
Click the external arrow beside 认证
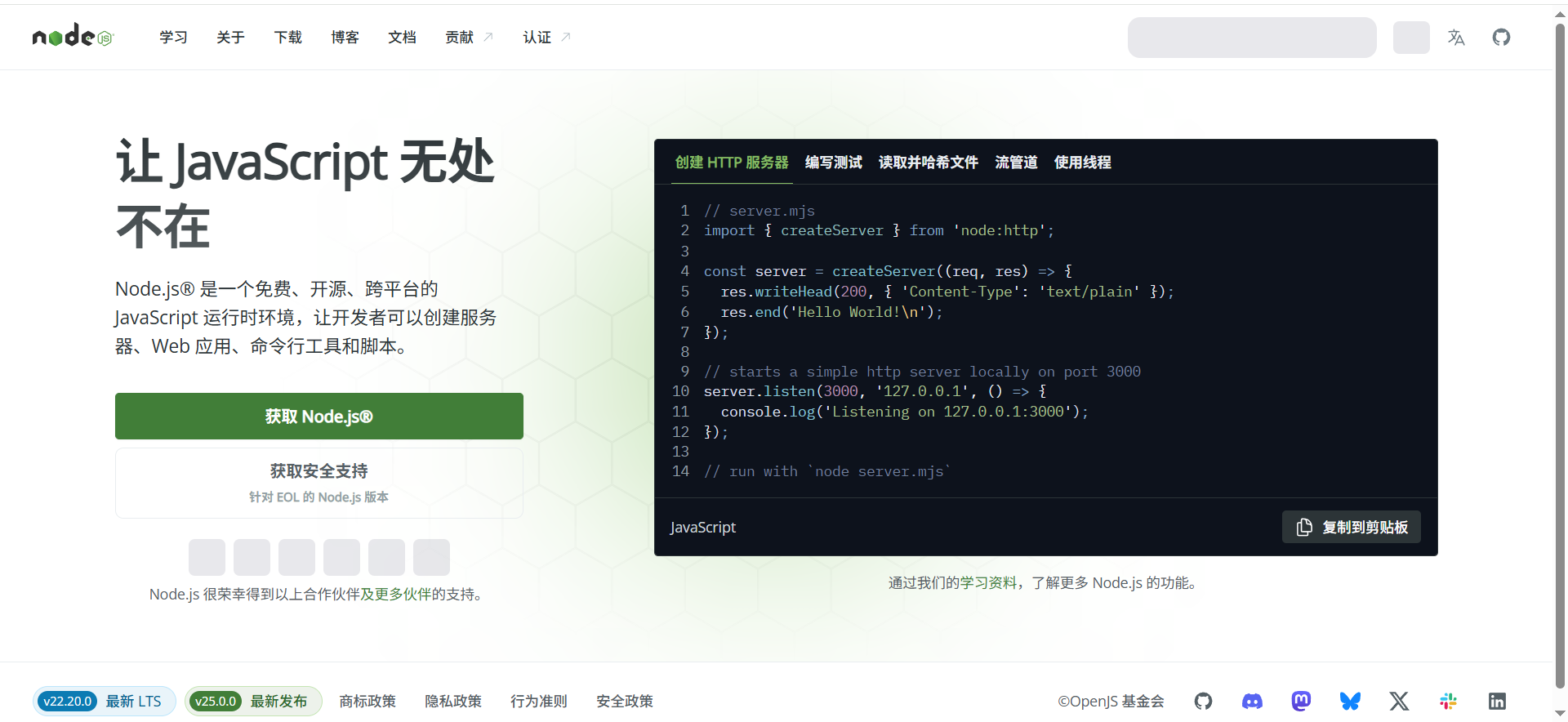coord(566,37)
